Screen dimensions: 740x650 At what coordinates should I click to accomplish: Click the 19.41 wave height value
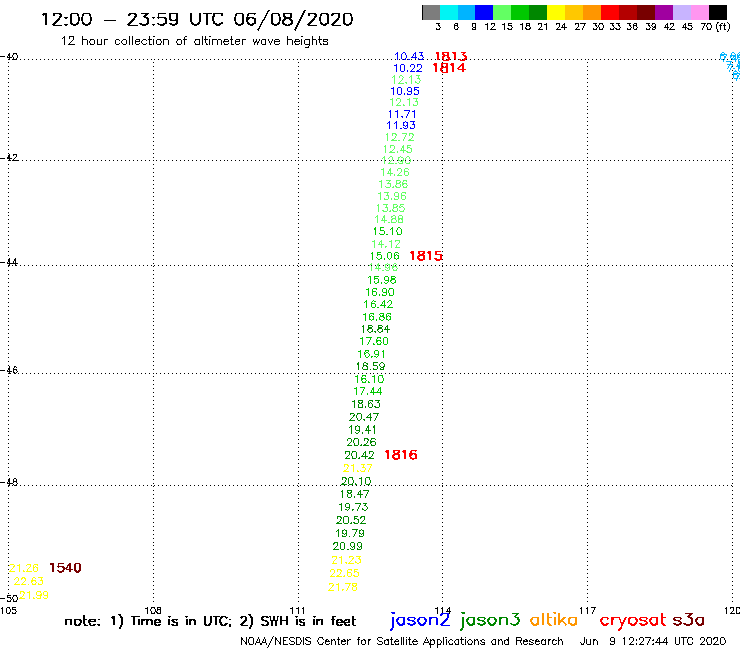click(x=362, y=430)
